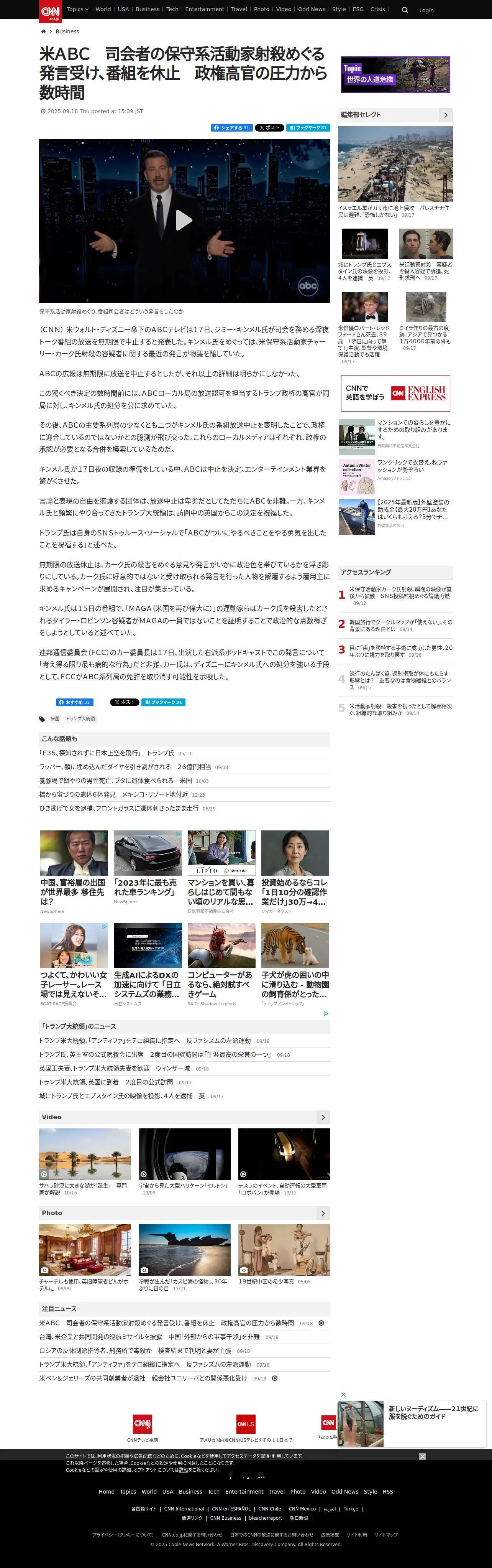Screen dimensions: 492x1568
Task: Click the CNN.co.jp logo in header
Action: click(x=51, y=11)
